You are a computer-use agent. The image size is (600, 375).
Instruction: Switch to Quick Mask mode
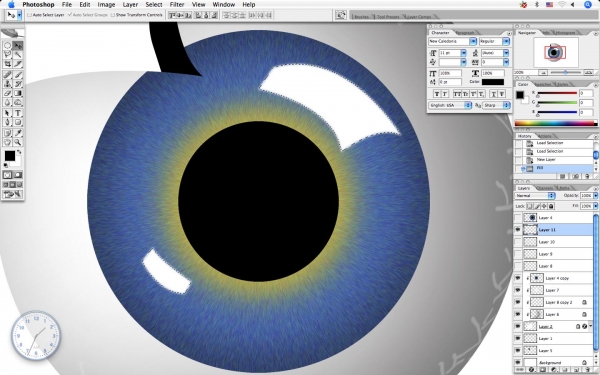[x=18, y=175]
